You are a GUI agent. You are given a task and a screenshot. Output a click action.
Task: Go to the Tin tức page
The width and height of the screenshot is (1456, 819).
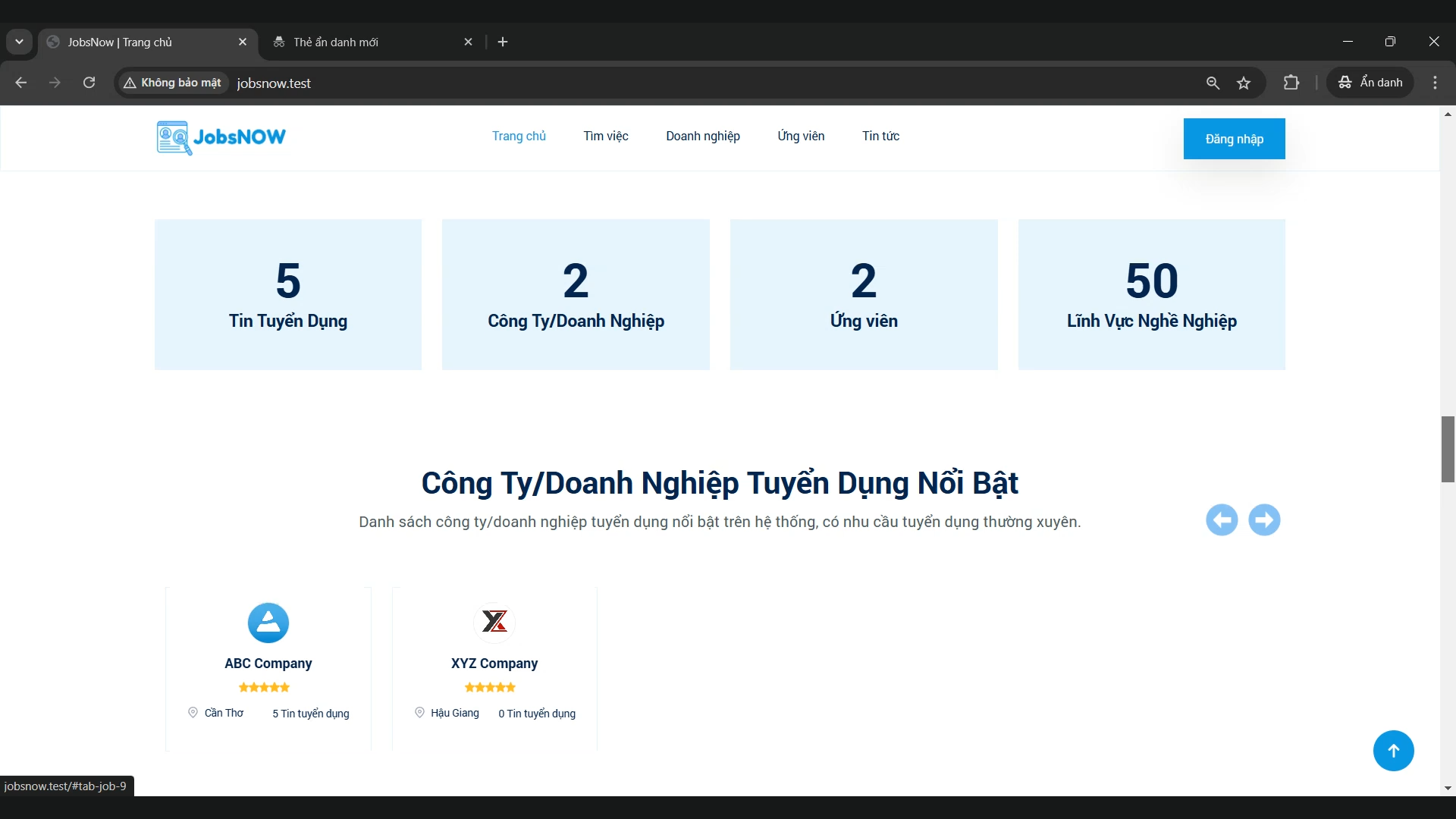point(880,136)
